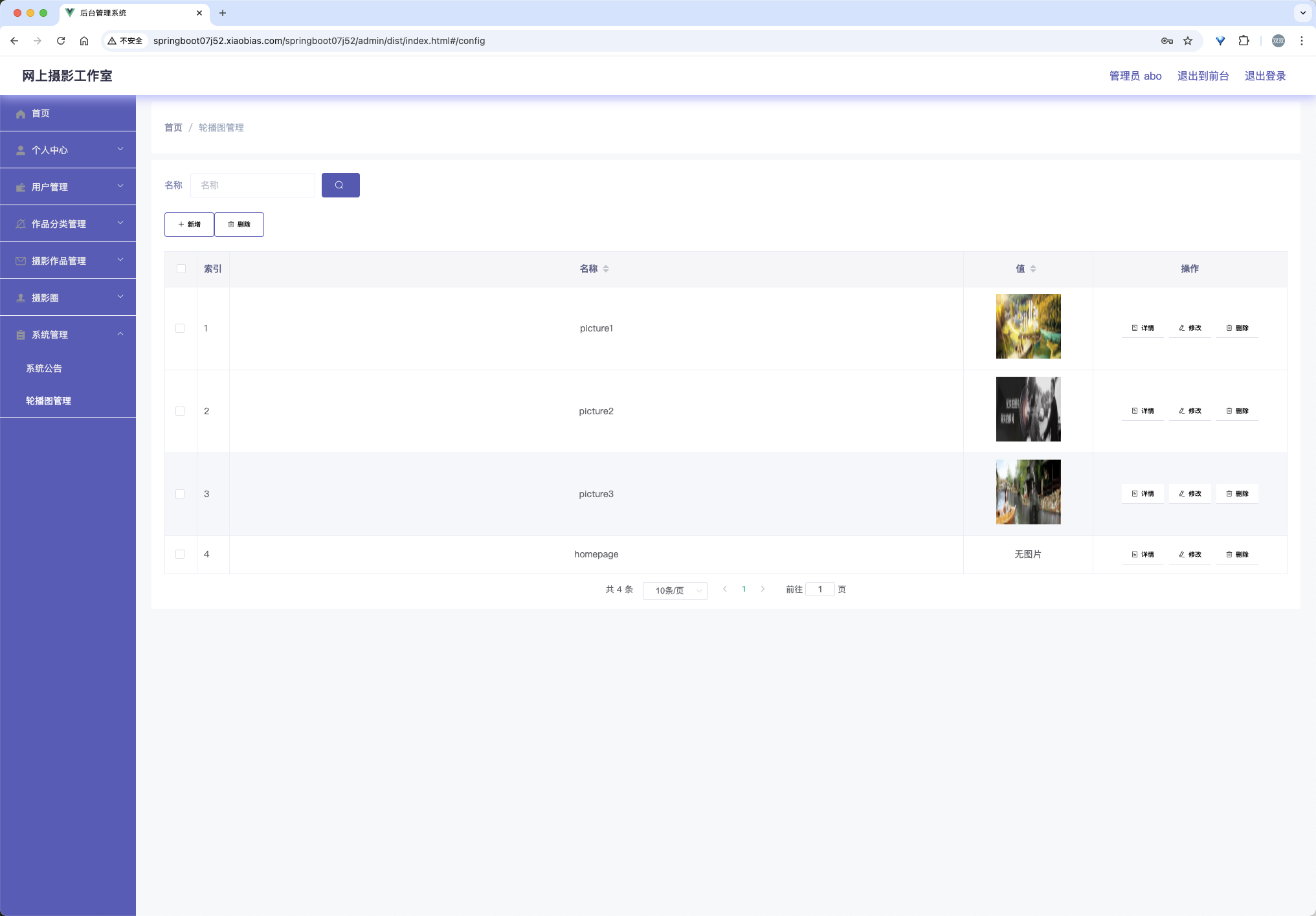Click 删除 for homepage row
Image resolution: width=1316 pixels, height=916 pixels.
1237,555
